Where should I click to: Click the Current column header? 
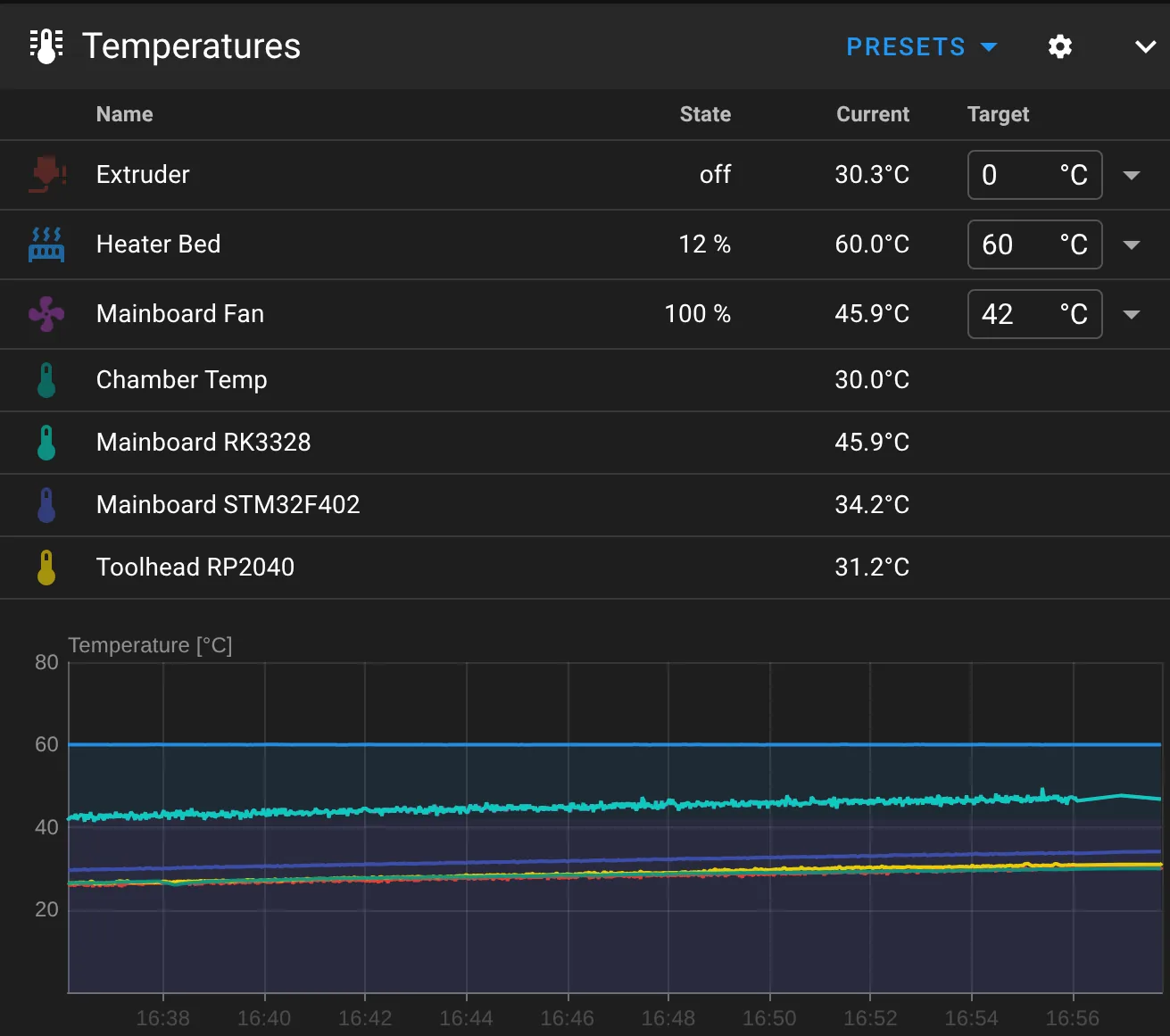click(x=872, y=114)
